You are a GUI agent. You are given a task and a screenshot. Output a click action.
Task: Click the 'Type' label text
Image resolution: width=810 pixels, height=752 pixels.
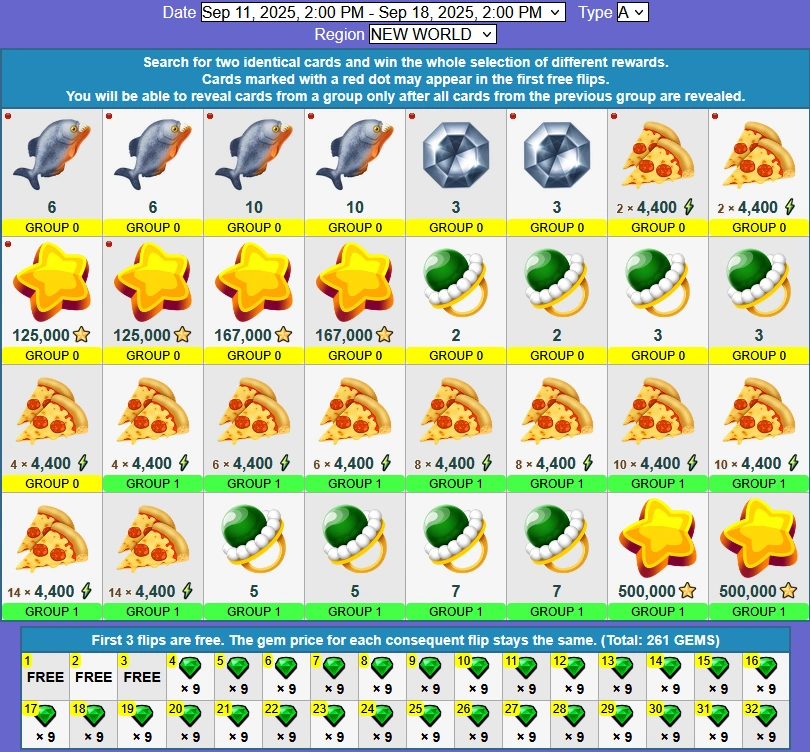click(595, 12)
